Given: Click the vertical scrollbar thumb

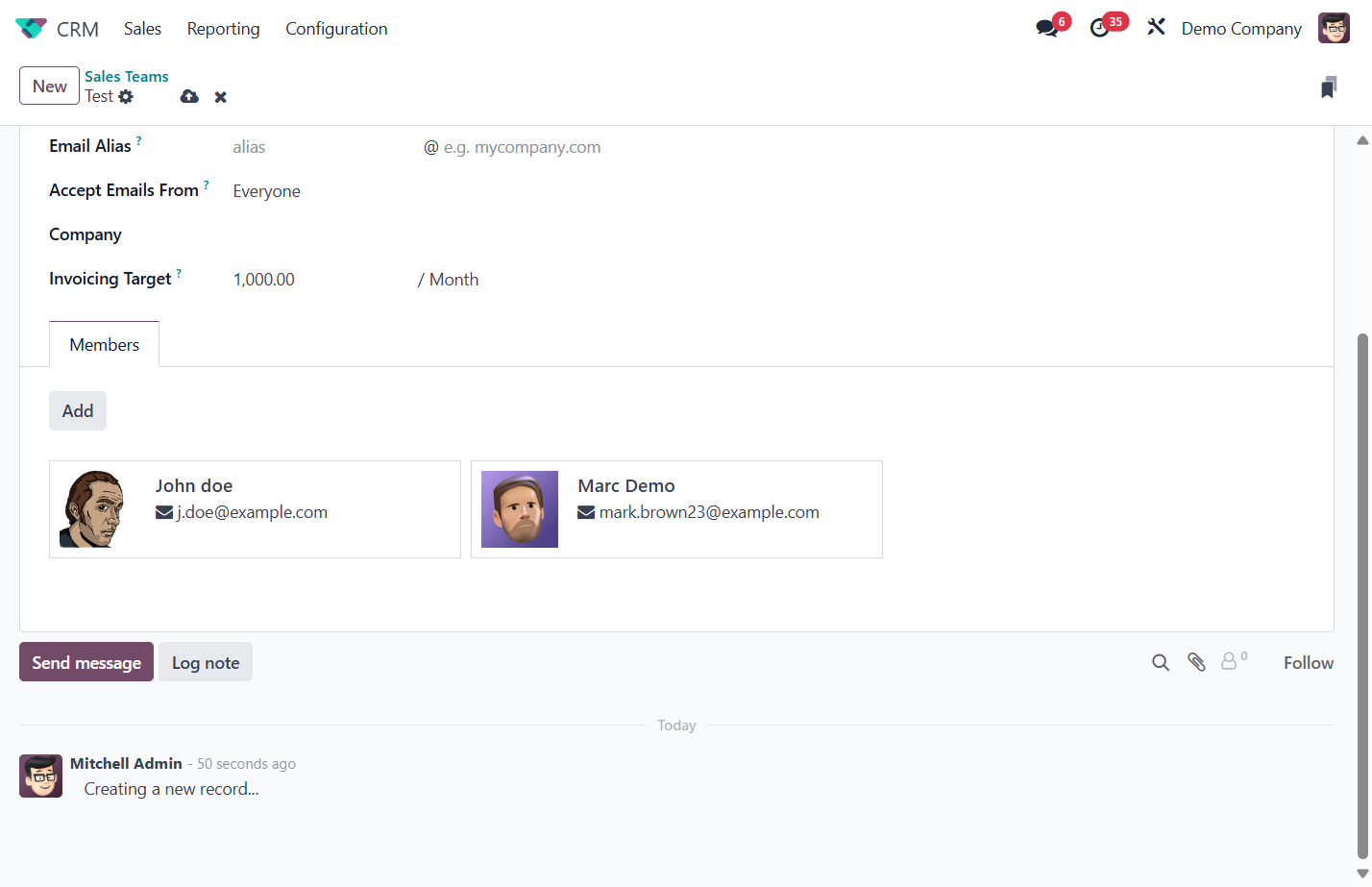Looking at the screenshot, I should click(1362, 596).
